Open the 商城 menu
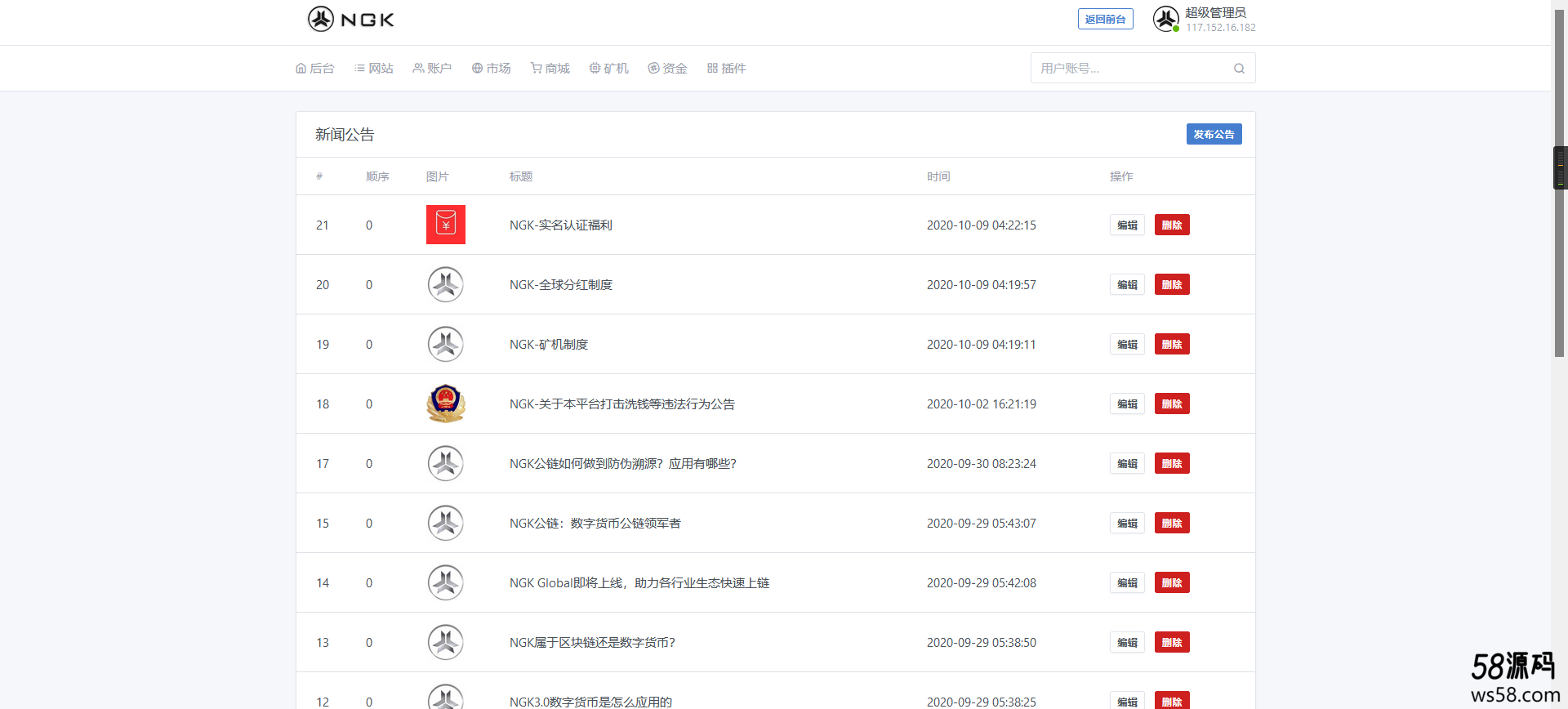 pos(550,69)
